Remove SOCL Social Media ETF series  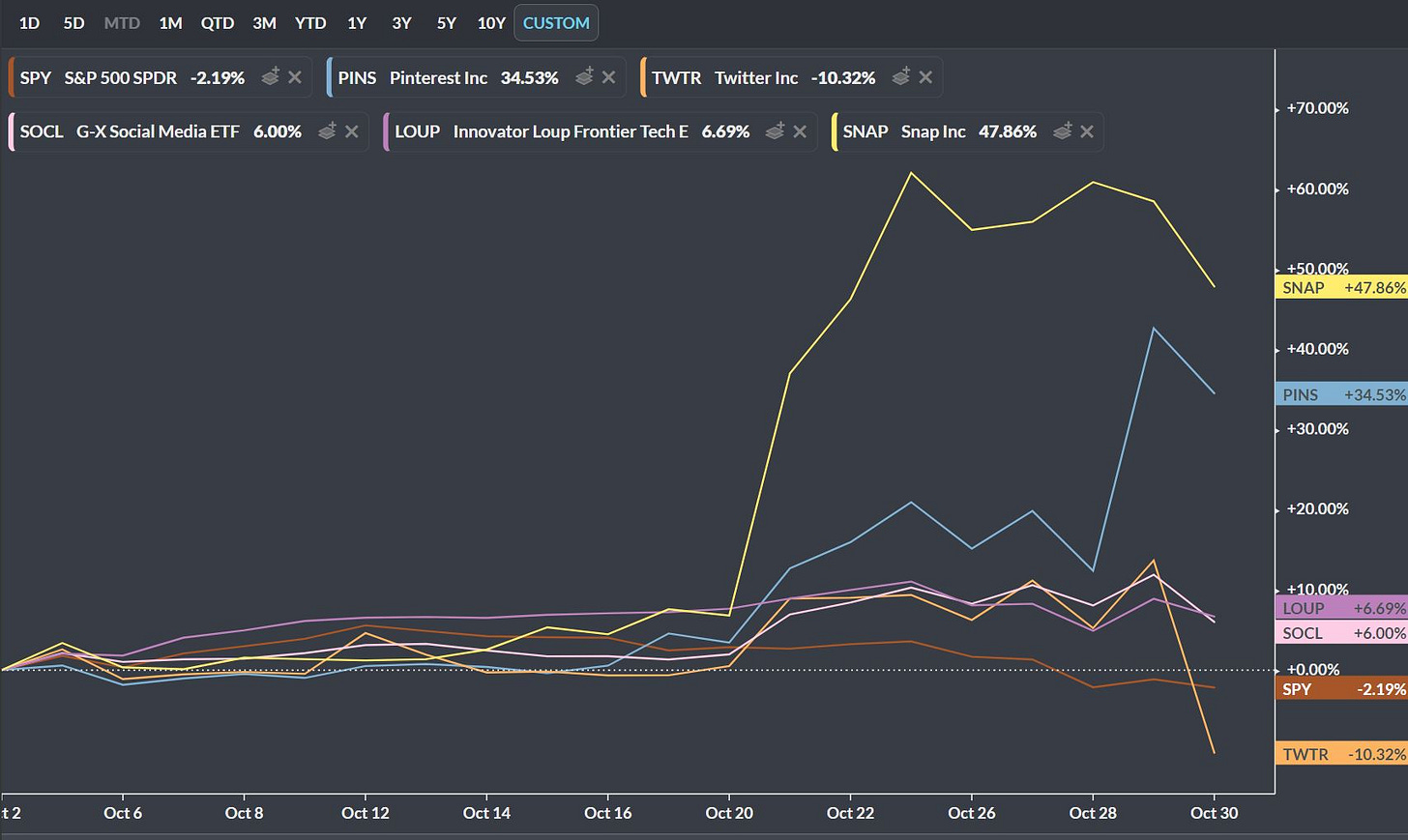click(352, 131)
